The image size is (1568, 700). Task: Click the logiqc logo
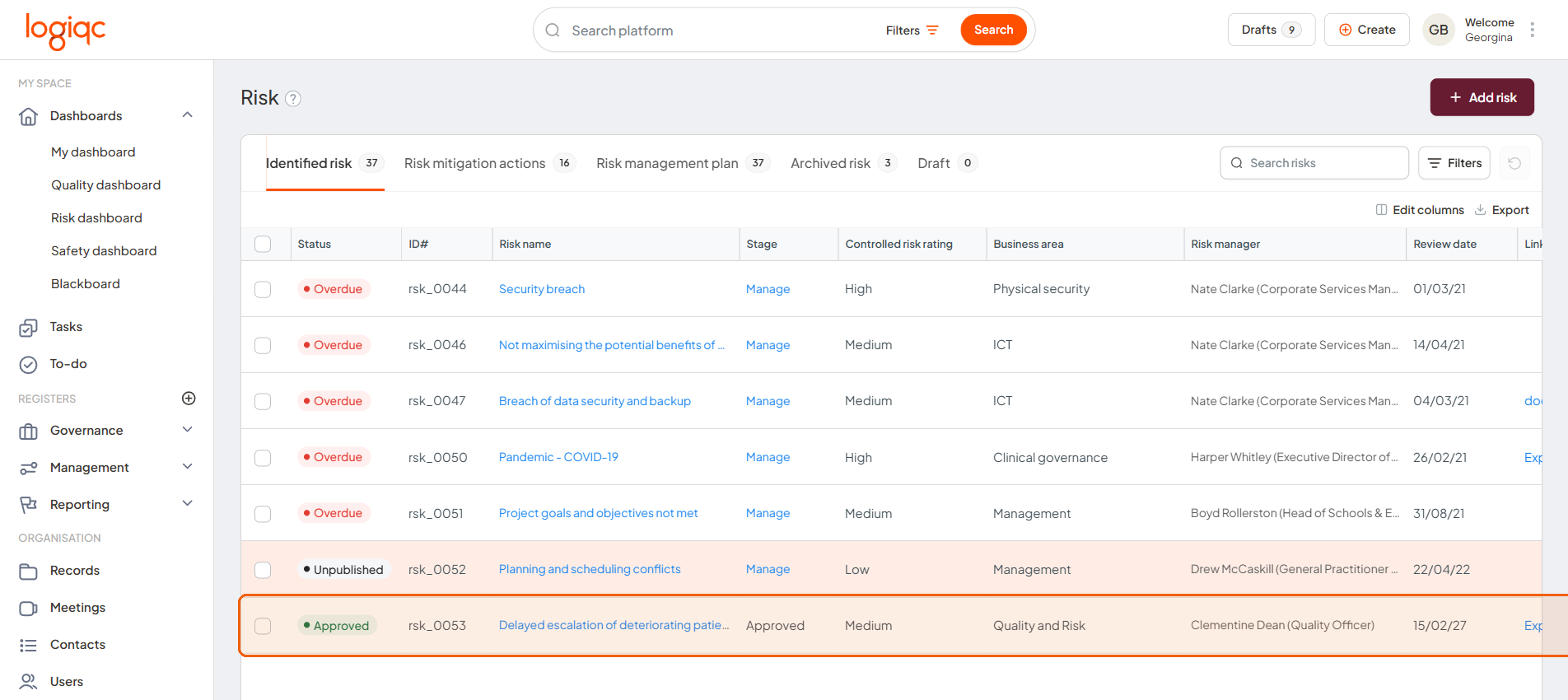click(66, 31)
